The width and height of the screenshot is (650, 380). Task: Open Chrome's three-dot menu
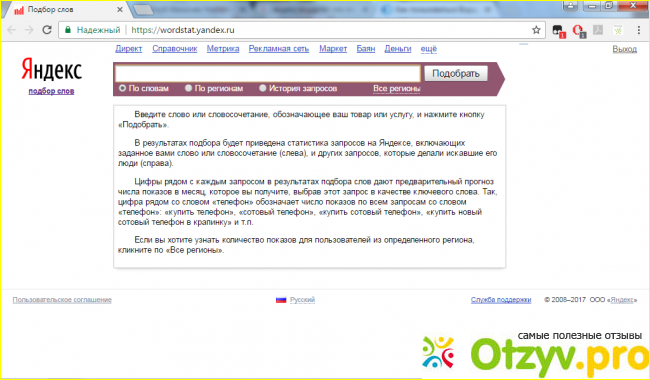pos(639,30)
